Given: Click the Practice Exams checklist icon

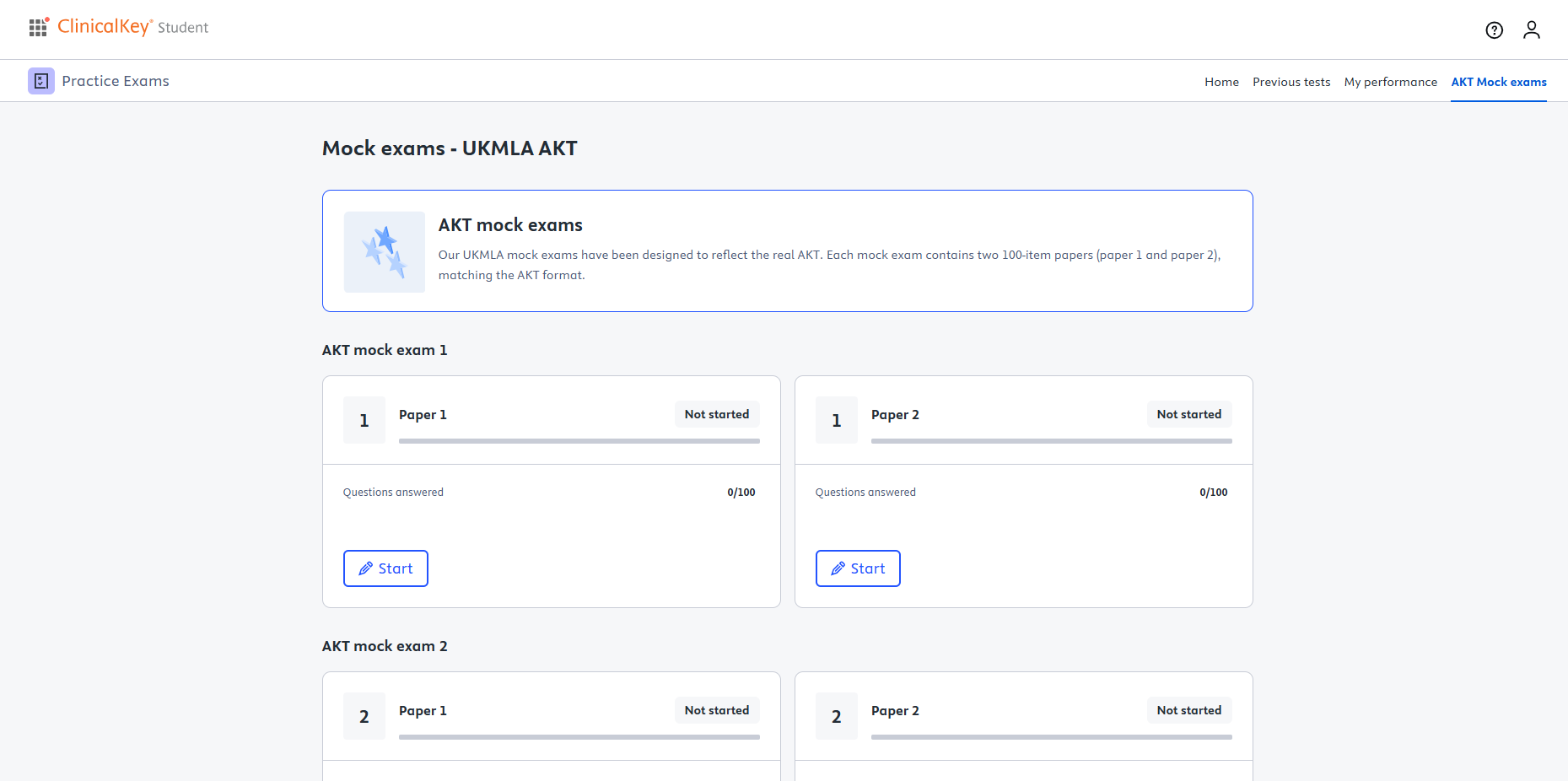Looking at the screenshot, I should pyautogui.click(x=41, y=81).
